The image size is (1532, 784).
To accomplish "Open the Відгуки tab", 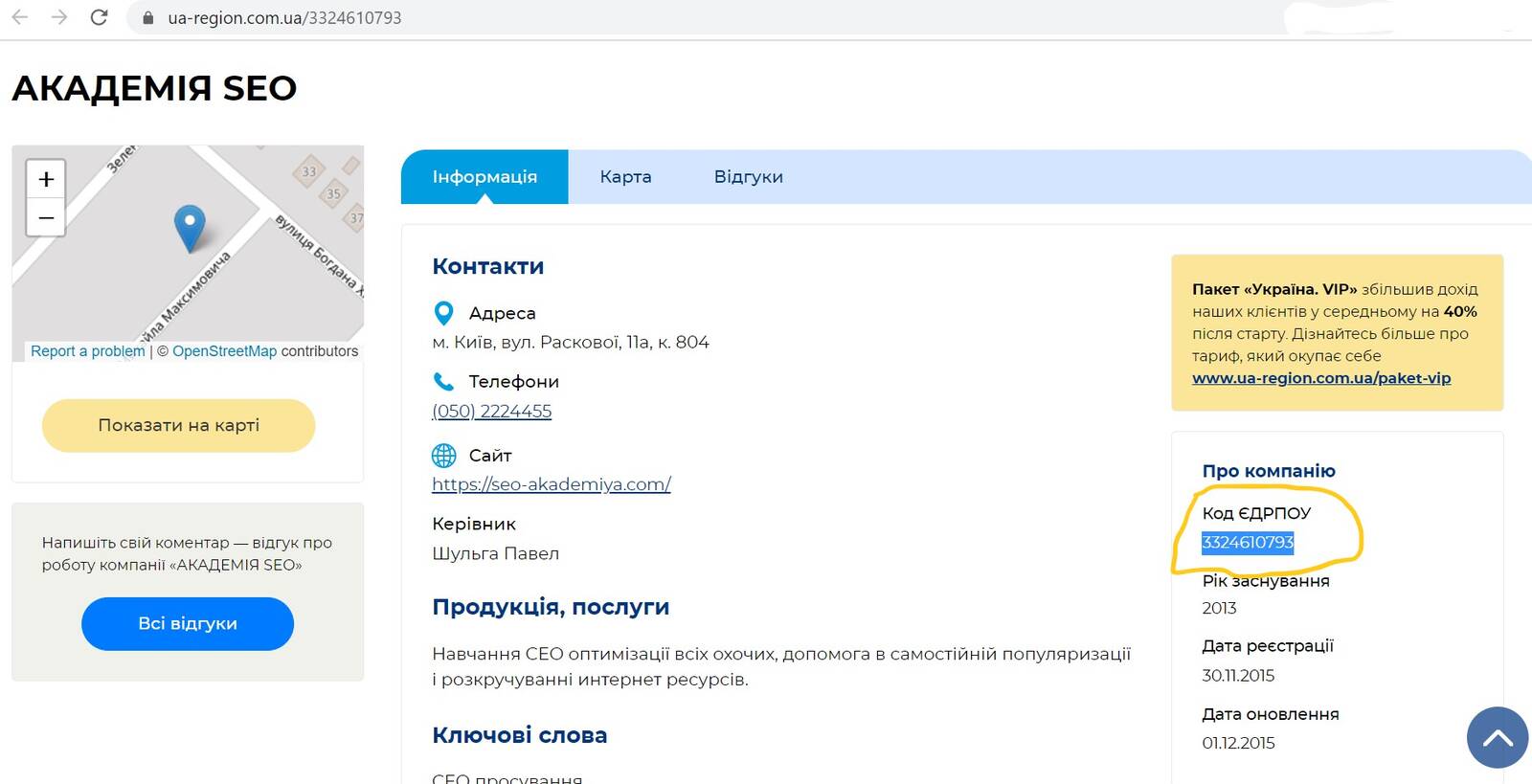I will click(748, 177).
